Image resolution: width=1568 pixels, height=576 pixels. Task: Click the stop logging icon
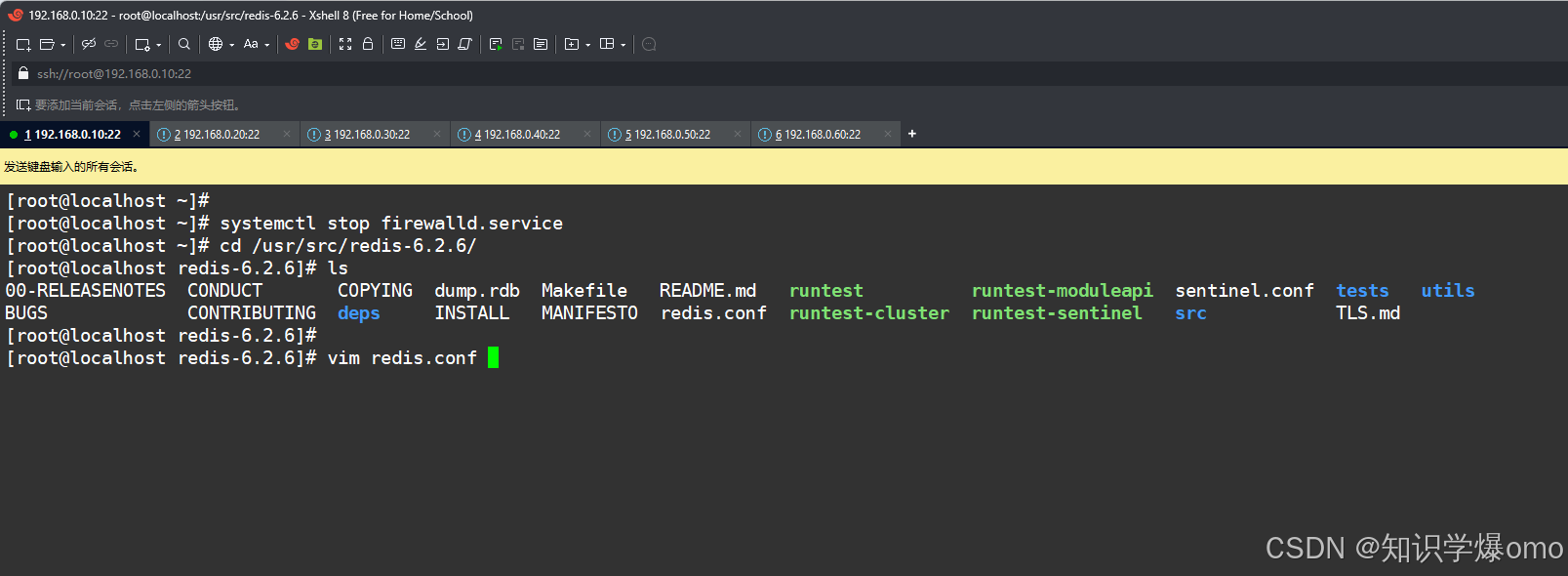tap(518, 44)
